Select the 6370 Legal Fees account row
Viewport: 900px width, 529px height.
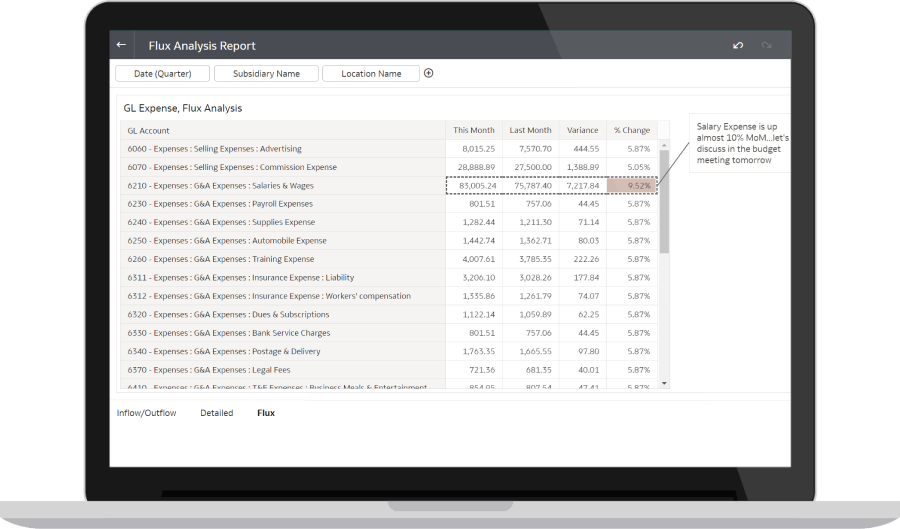[x=282, y=369]
